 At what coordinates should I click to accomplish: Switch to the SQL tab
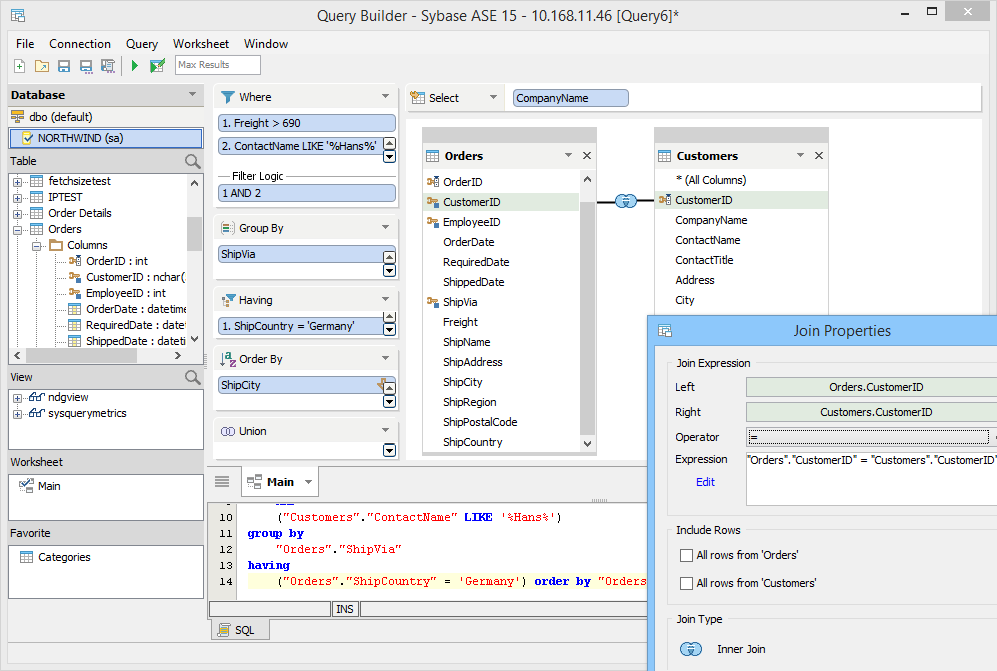(x=240, y=630)
